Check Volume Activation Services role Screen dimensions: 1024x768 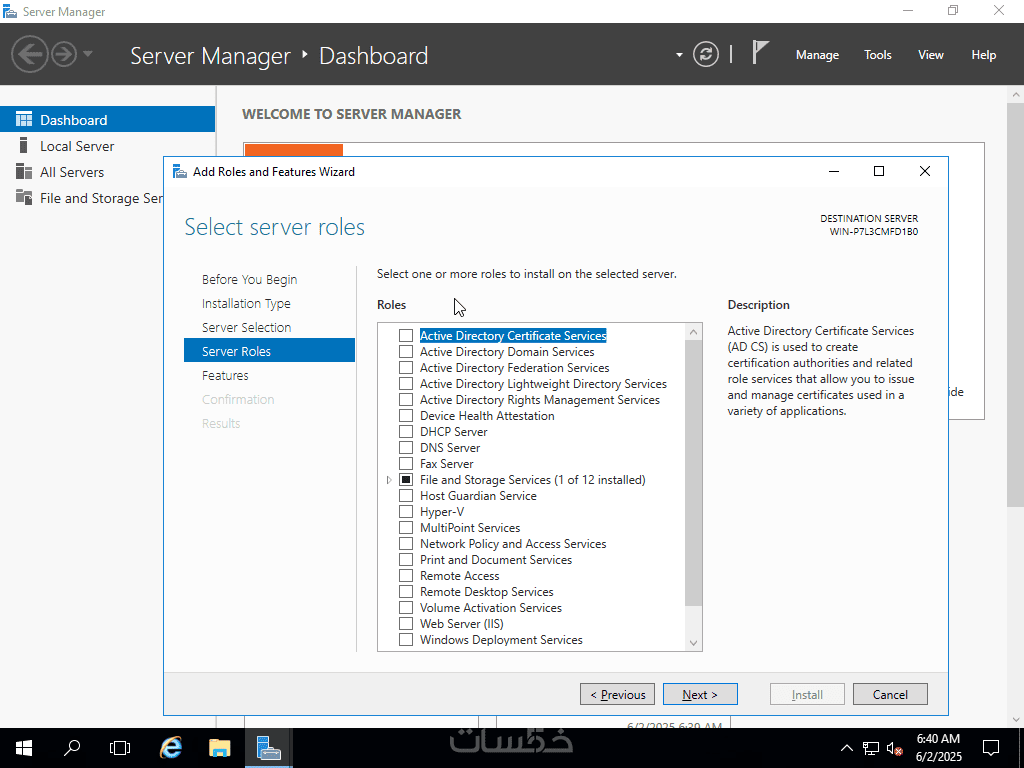point(406,607)
